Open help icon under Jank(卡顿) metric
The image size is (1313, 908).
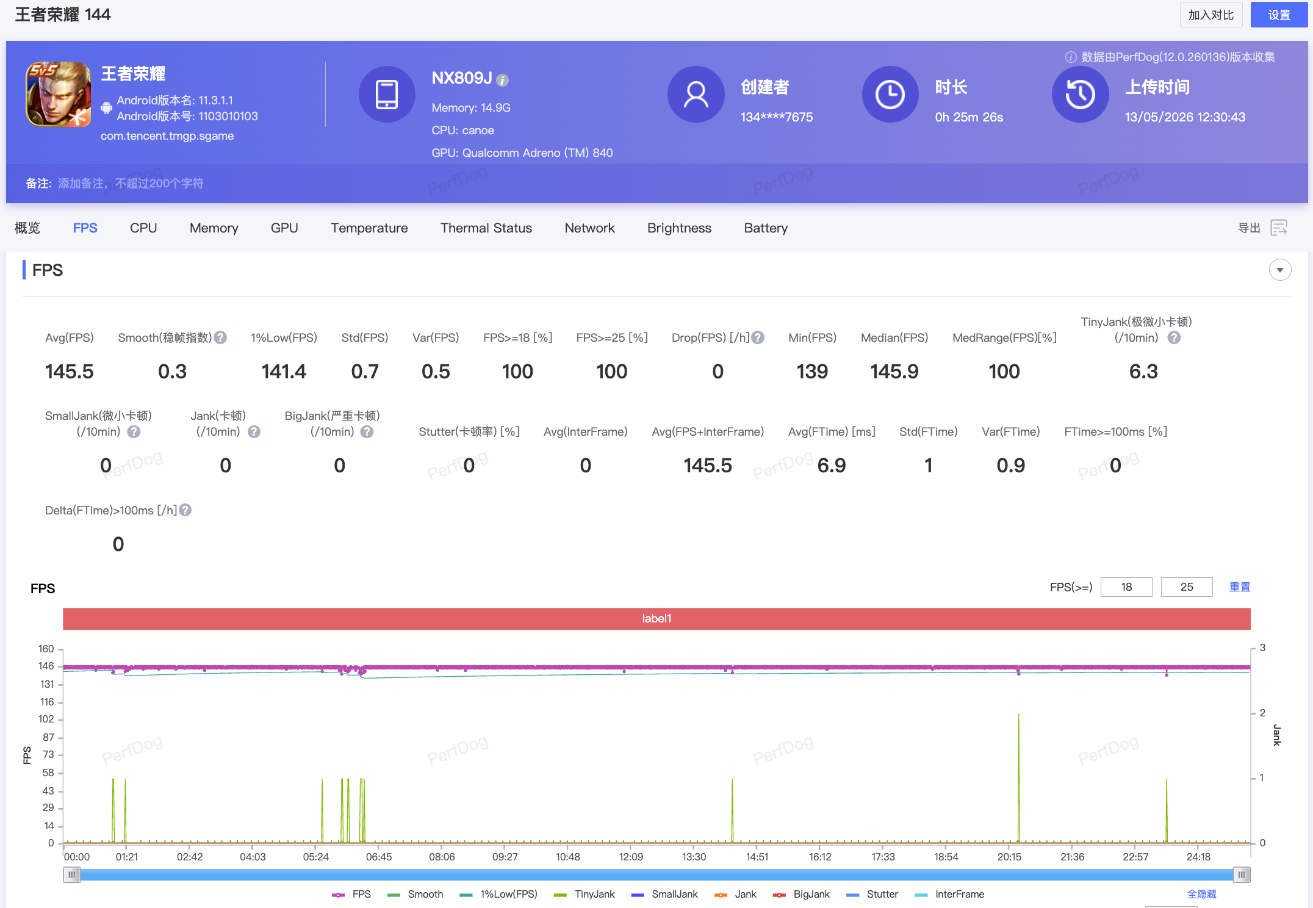[x=254, y=432]
